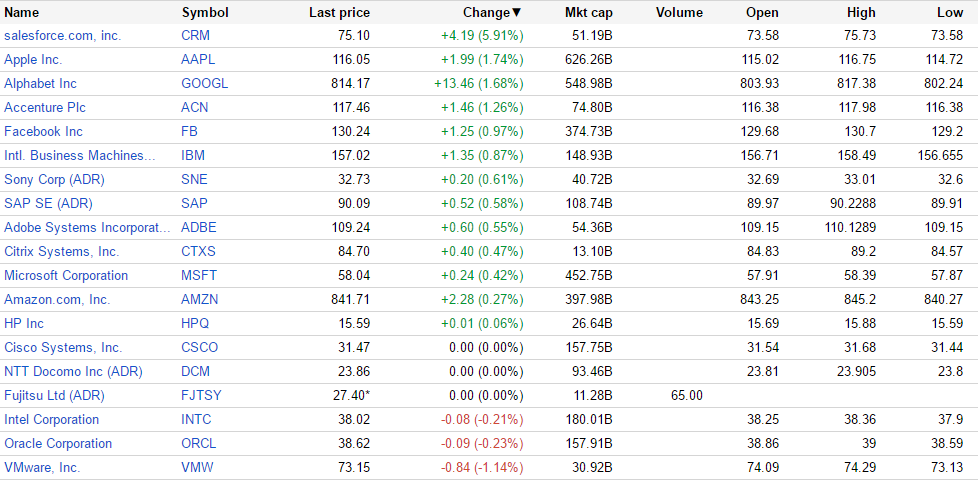Sort table by Symbol header
Screen dimensions: 978x482
[205, 13]
